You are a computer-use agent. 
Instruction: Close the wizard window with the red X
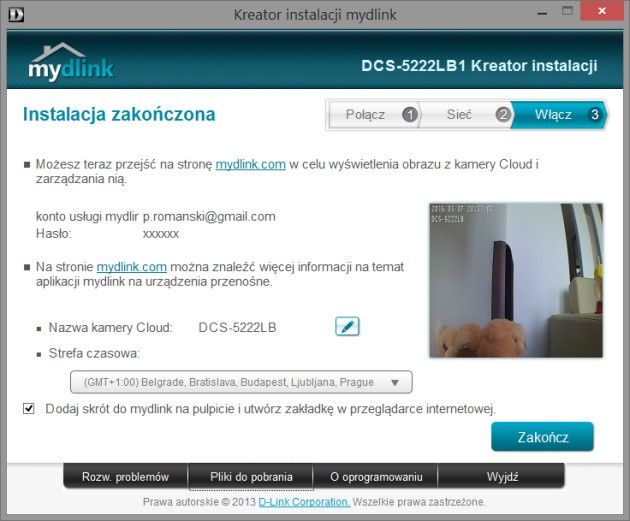[x=602, y=11]
